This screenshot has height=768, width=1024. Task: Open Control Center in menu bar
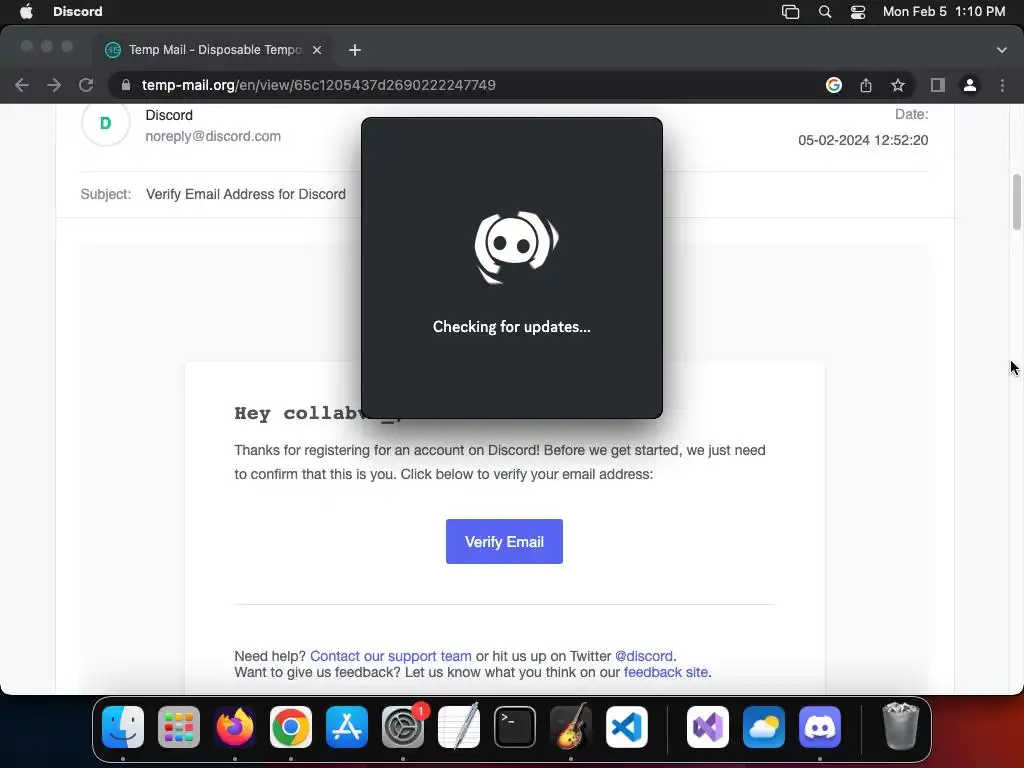pos(857,12)
